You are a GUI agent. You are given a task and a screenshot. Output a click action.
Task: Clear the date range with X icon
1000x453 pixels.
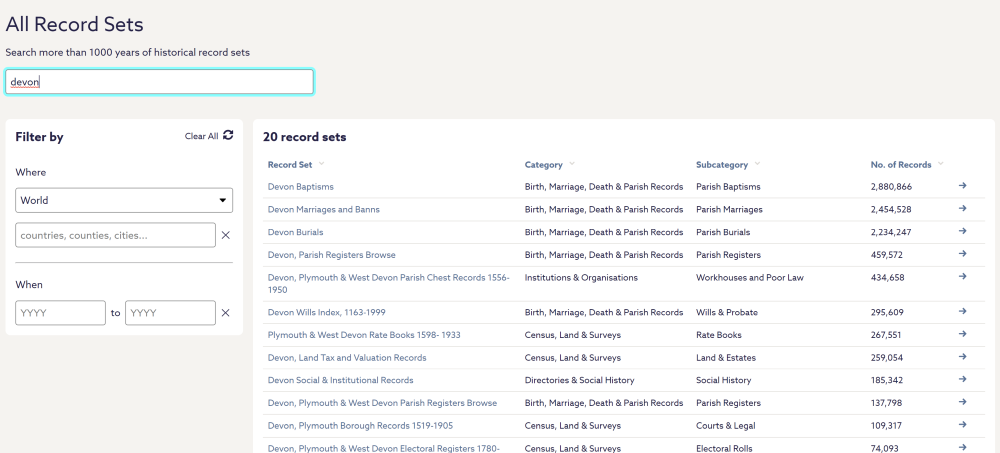(x=225, y=313)
